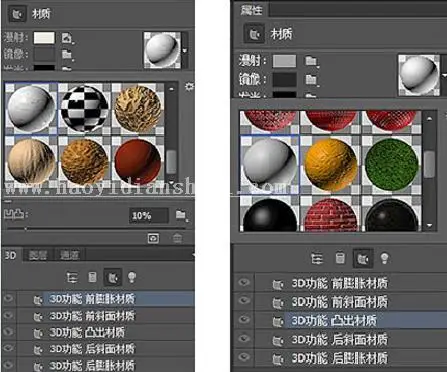Select the 属性 tab in the right panel
This screenshot has width=447, height=372.
(x=251, y=10)
